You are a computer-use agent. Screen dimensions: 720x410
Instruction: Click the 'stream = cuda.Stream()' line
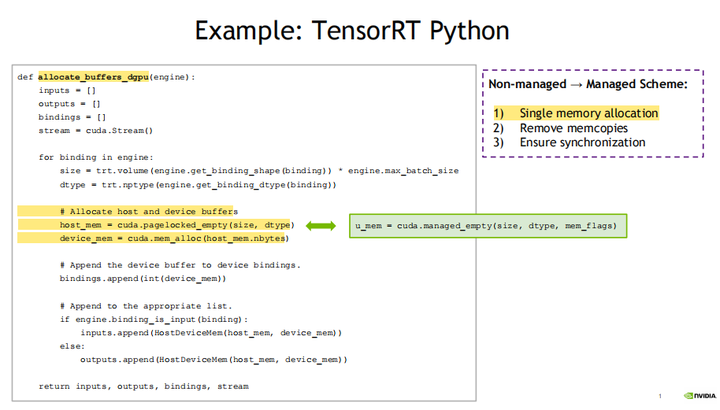coord(96,130)
